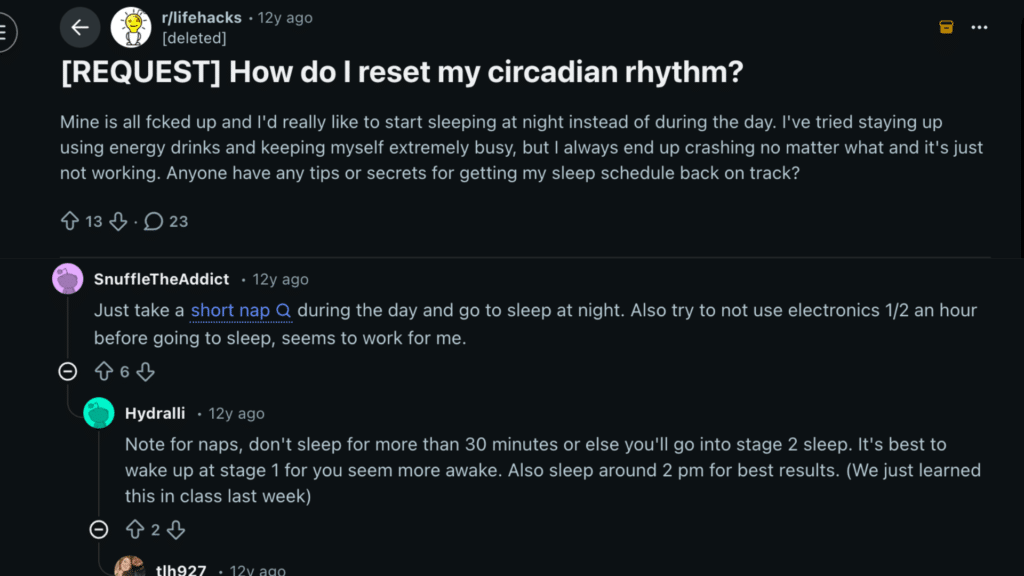Open Hydralli's user profile
This screenshot has height=576, width=1024.
(x=155, y=413)
